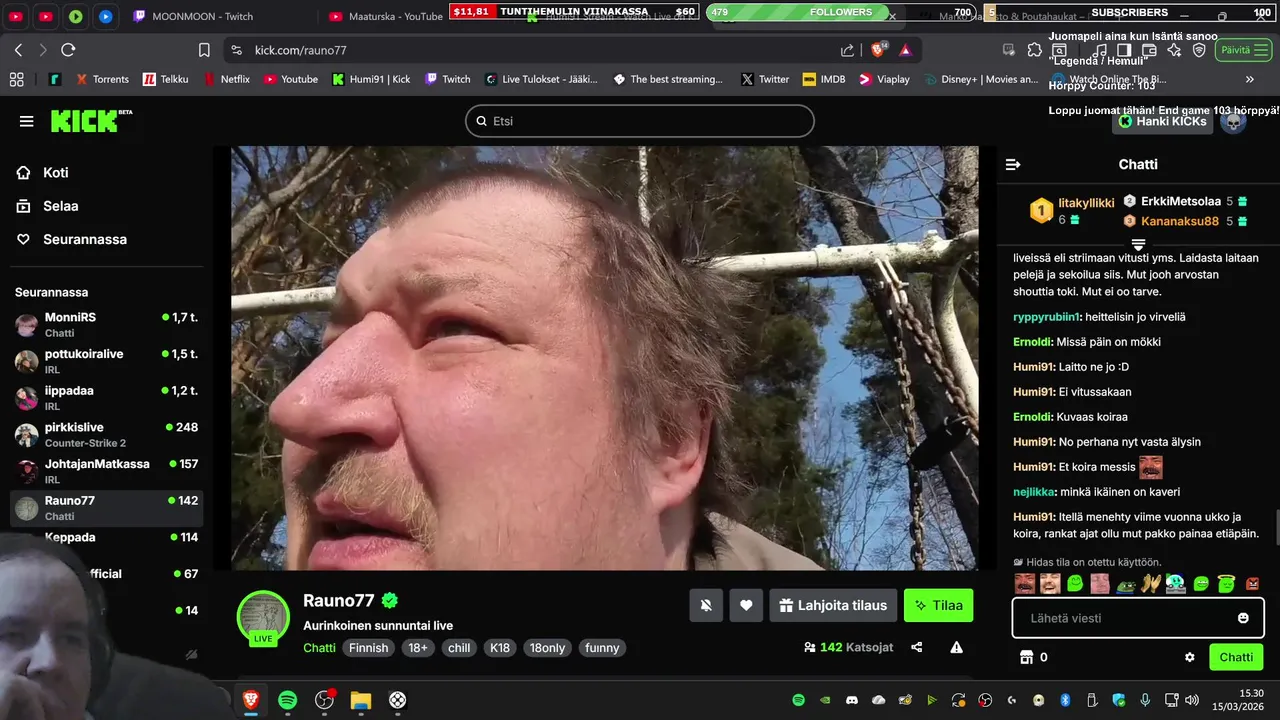Insert the Pepe frog emote
1280x720 pixels.
[x=1126, y=584]
